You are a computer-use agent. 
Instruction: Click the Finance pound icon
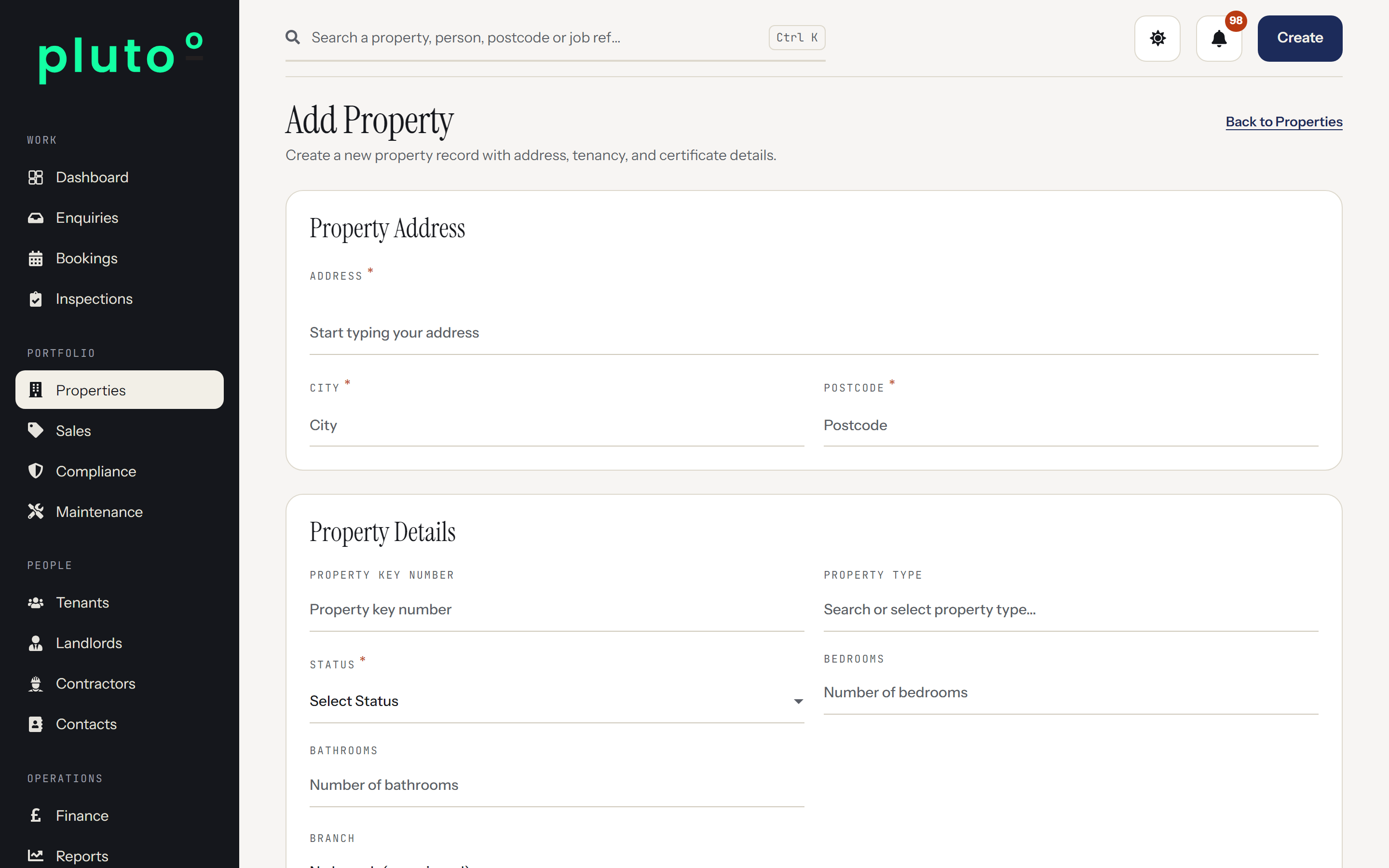36,815
